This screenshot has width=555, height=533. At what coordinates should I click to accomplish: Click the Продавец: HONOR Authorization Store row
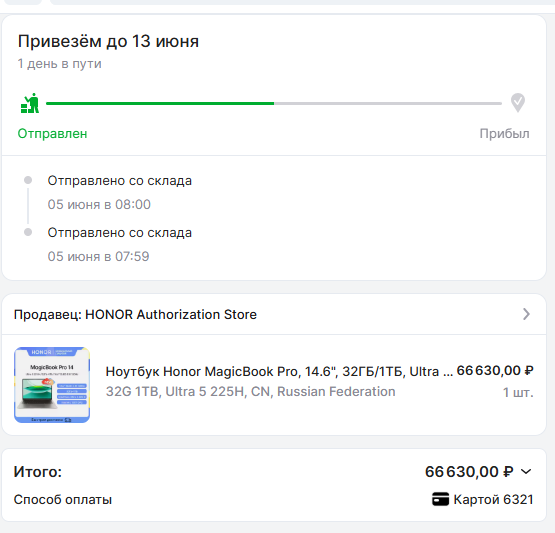tap(274, 314)
